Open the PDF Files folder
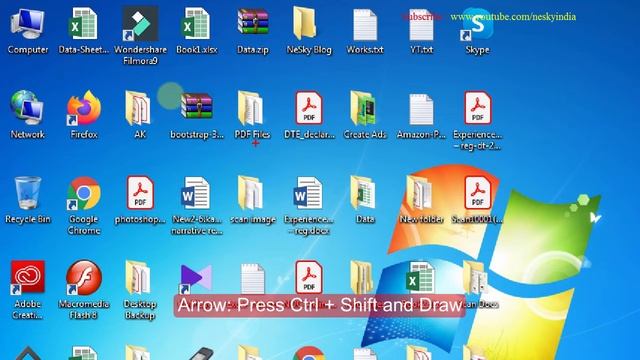 click(x=250, y=108)
